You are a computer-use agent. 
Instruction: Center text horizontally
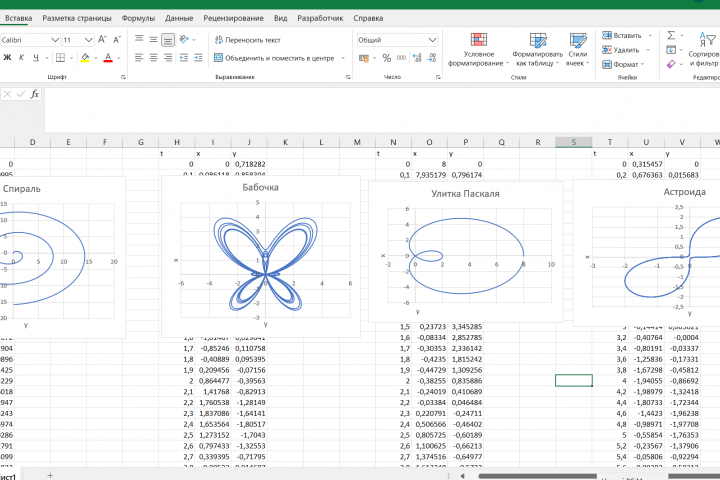click(x=153, y=58)
